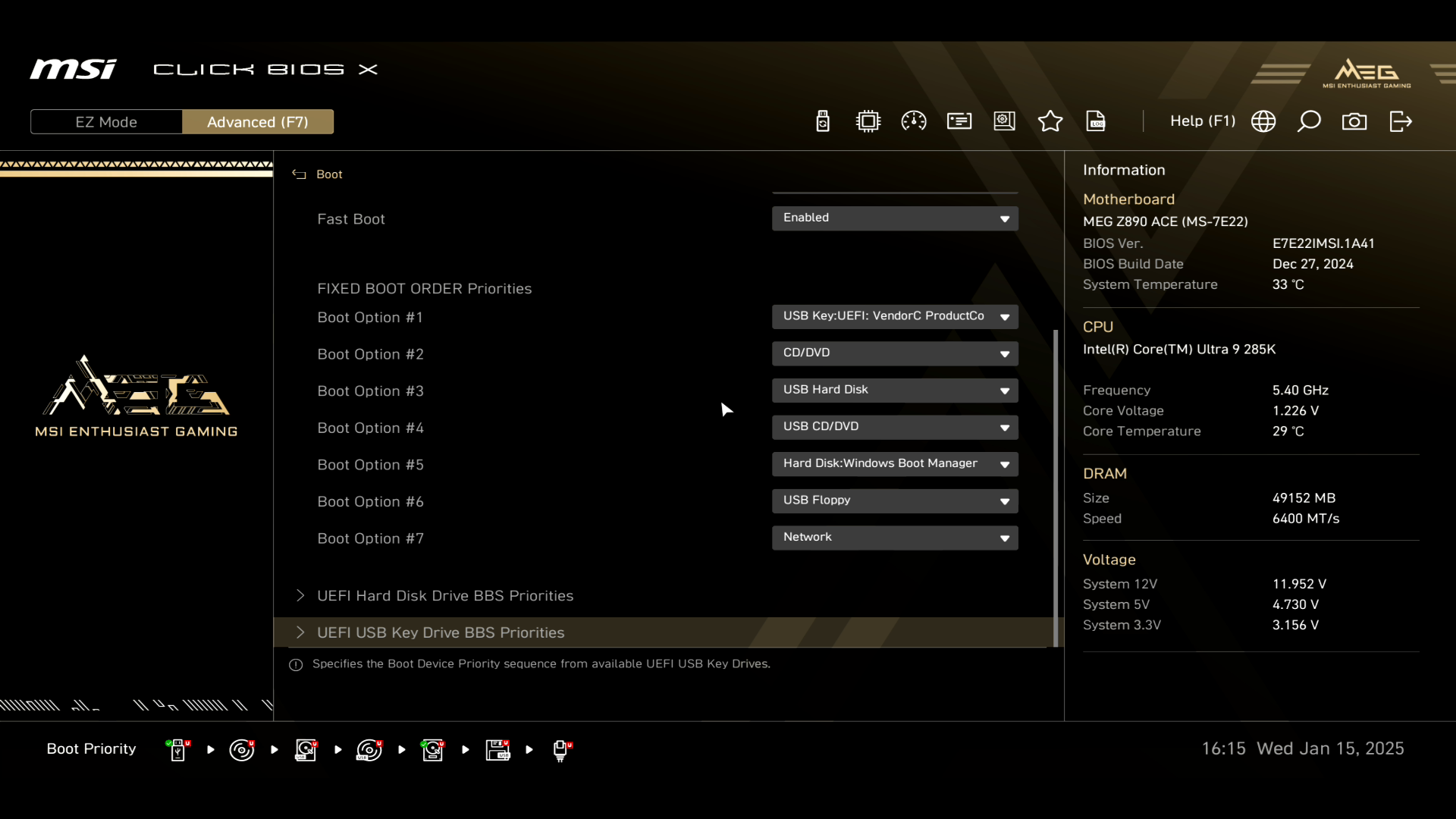Click the floppy disk icon in Boot Priority
The width and height of the screenshot is (1456, 819).
497,750
